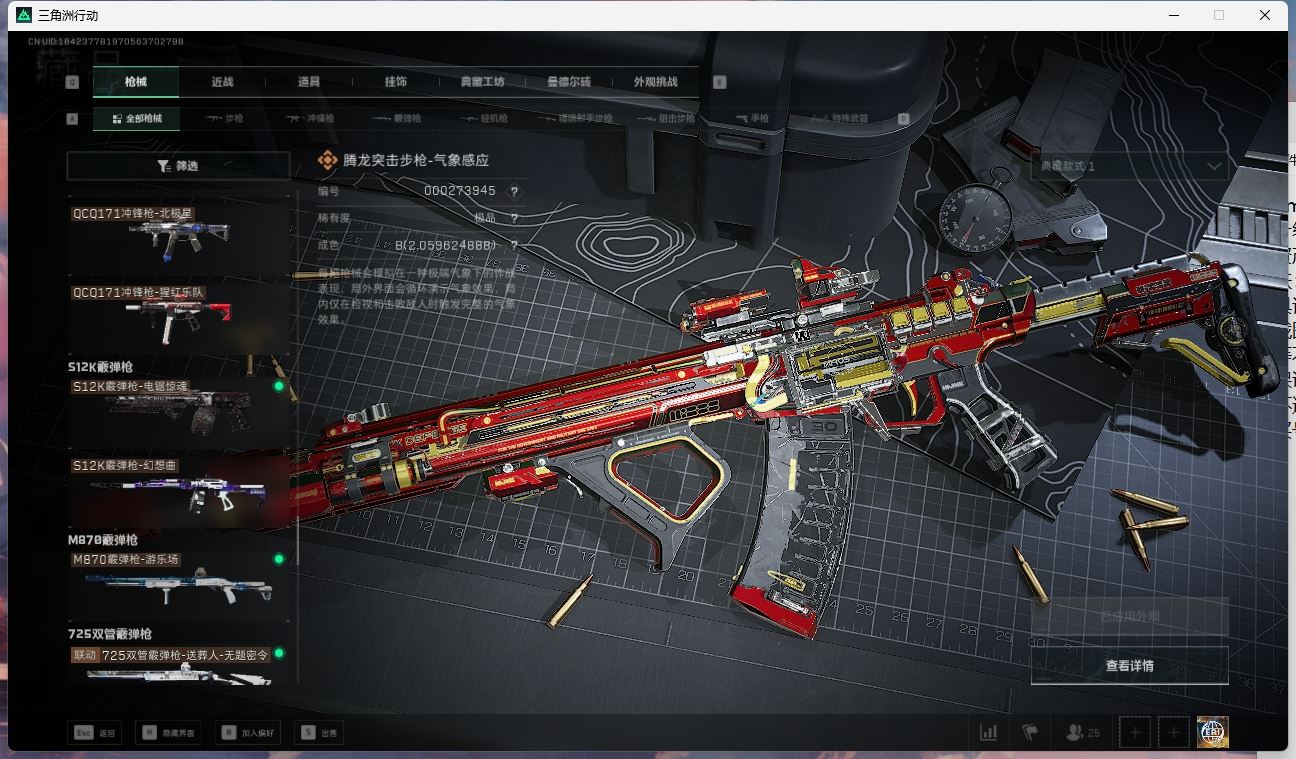Viewport: 1296px width, 759px height.
Task: Click the question mark next to 稀有度
Action: tap(515, 218)
